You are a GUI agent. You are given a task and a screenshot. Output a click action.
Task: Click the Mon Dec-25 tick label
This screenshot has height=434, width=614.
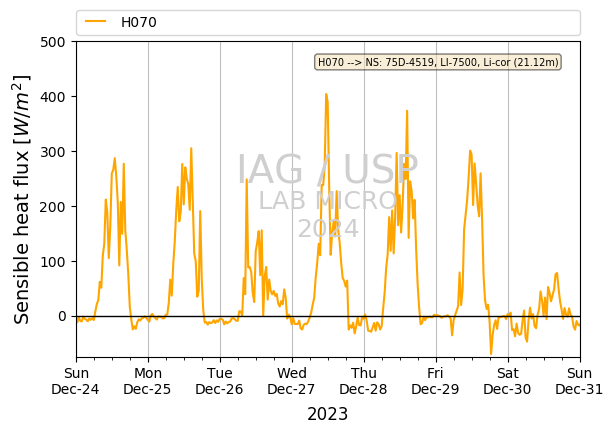pos(148,381)
